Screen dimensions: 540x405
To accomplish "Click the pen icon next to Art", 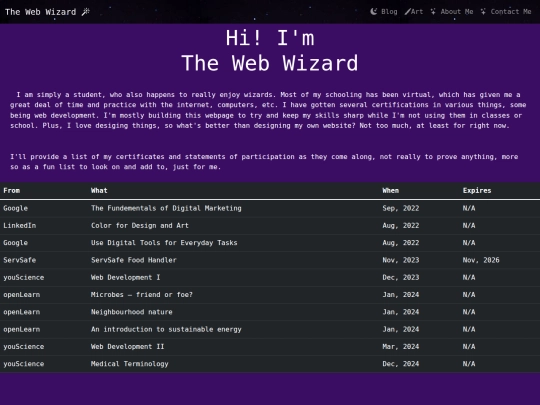I will [x=407, y=12].
